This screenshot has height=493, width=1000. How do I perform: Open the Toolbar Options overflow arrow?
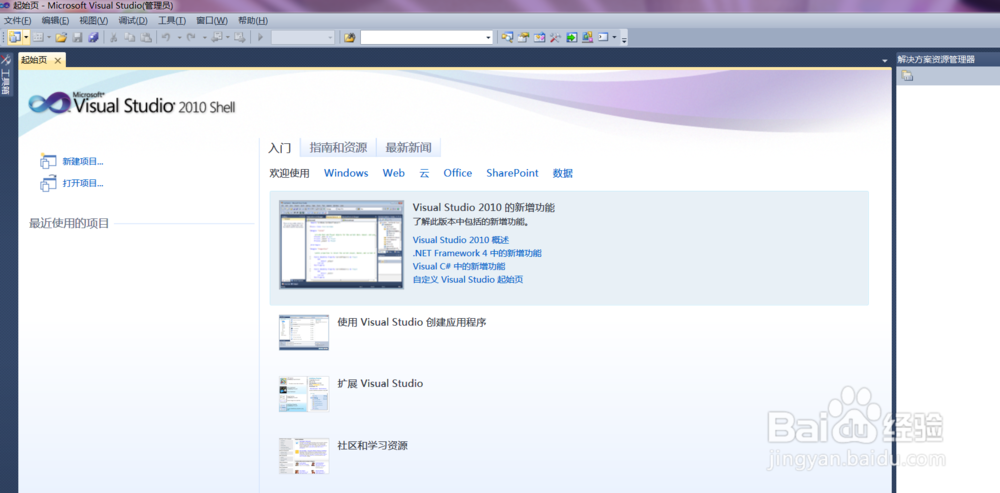point(624,40)
